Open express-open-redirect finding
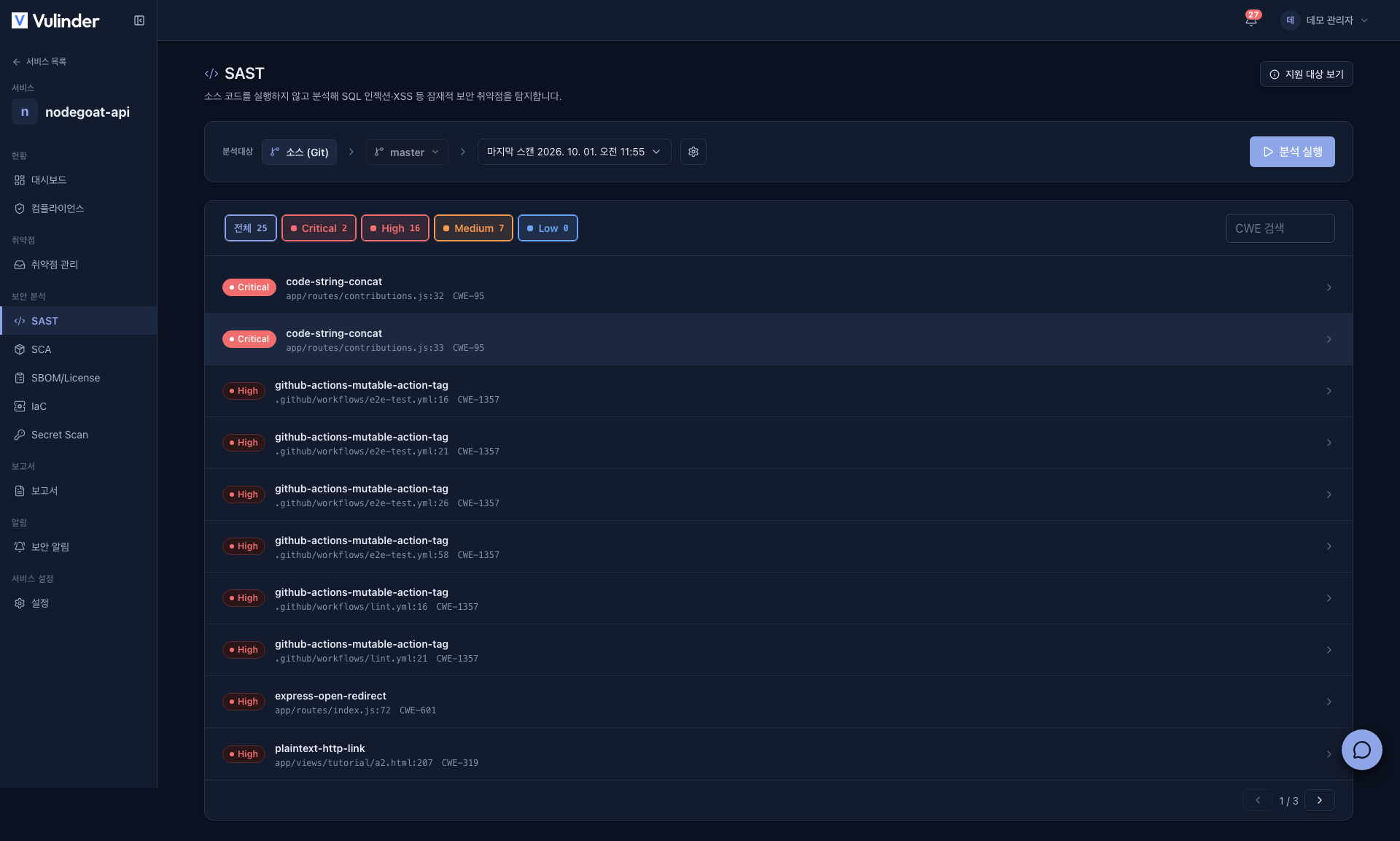The image size is (1400, 841). (x=778, y=702)
